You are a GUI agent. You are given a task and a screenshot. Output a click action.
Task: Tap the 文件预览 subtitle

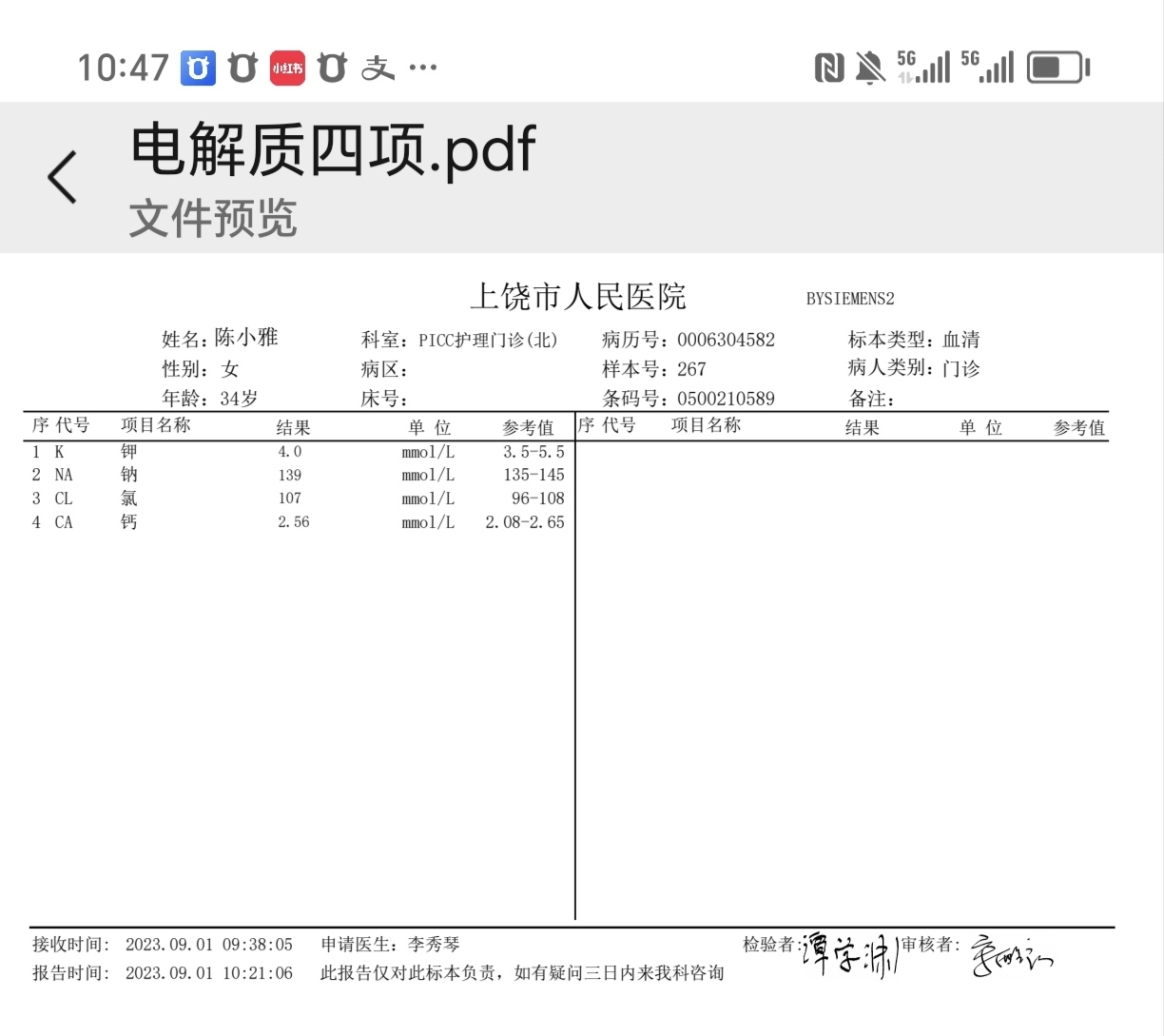click(x=213, y=218)
